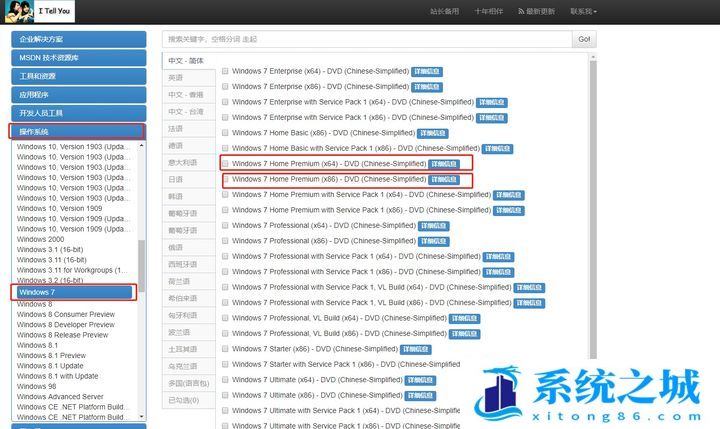
Task: Select Windows 7 in the OS list
Action: [74, 292]
